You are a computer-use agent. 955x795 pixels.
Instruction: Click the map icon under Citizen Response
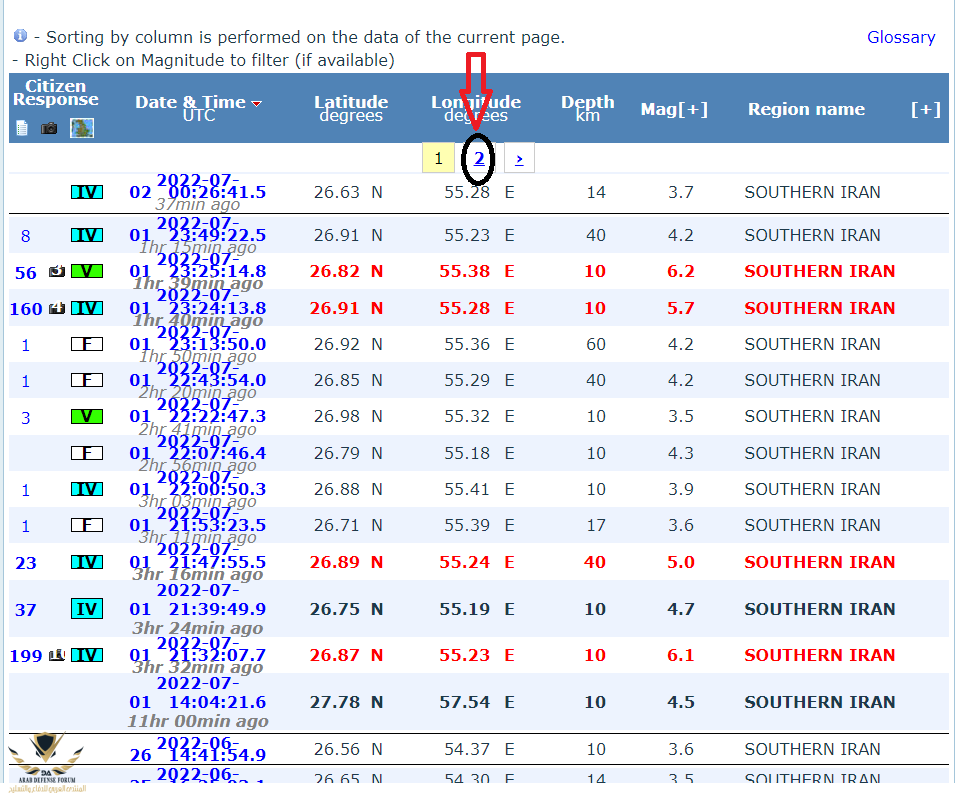tap(82, 128)
